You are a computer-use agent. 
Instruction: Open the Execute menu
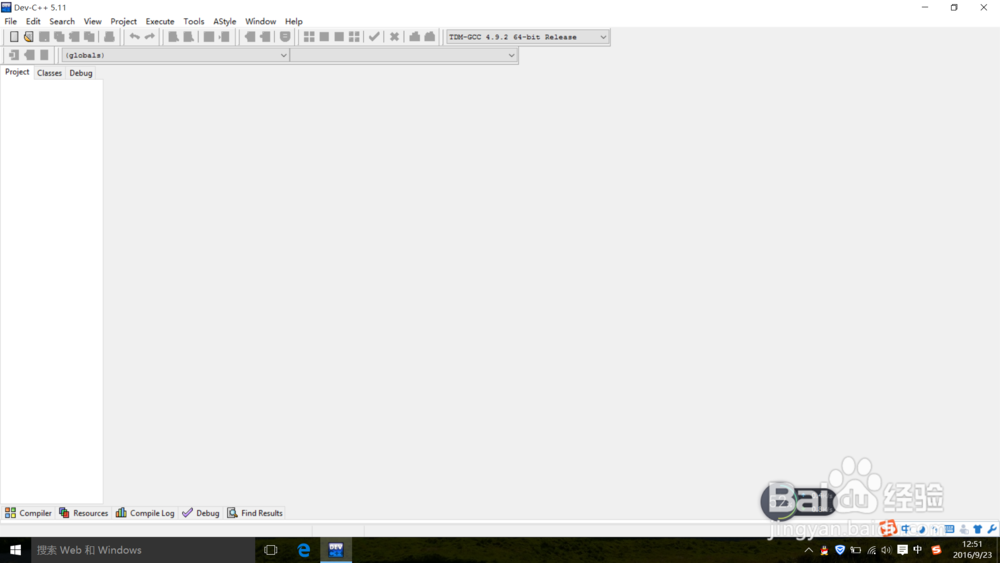click(159, 21)
